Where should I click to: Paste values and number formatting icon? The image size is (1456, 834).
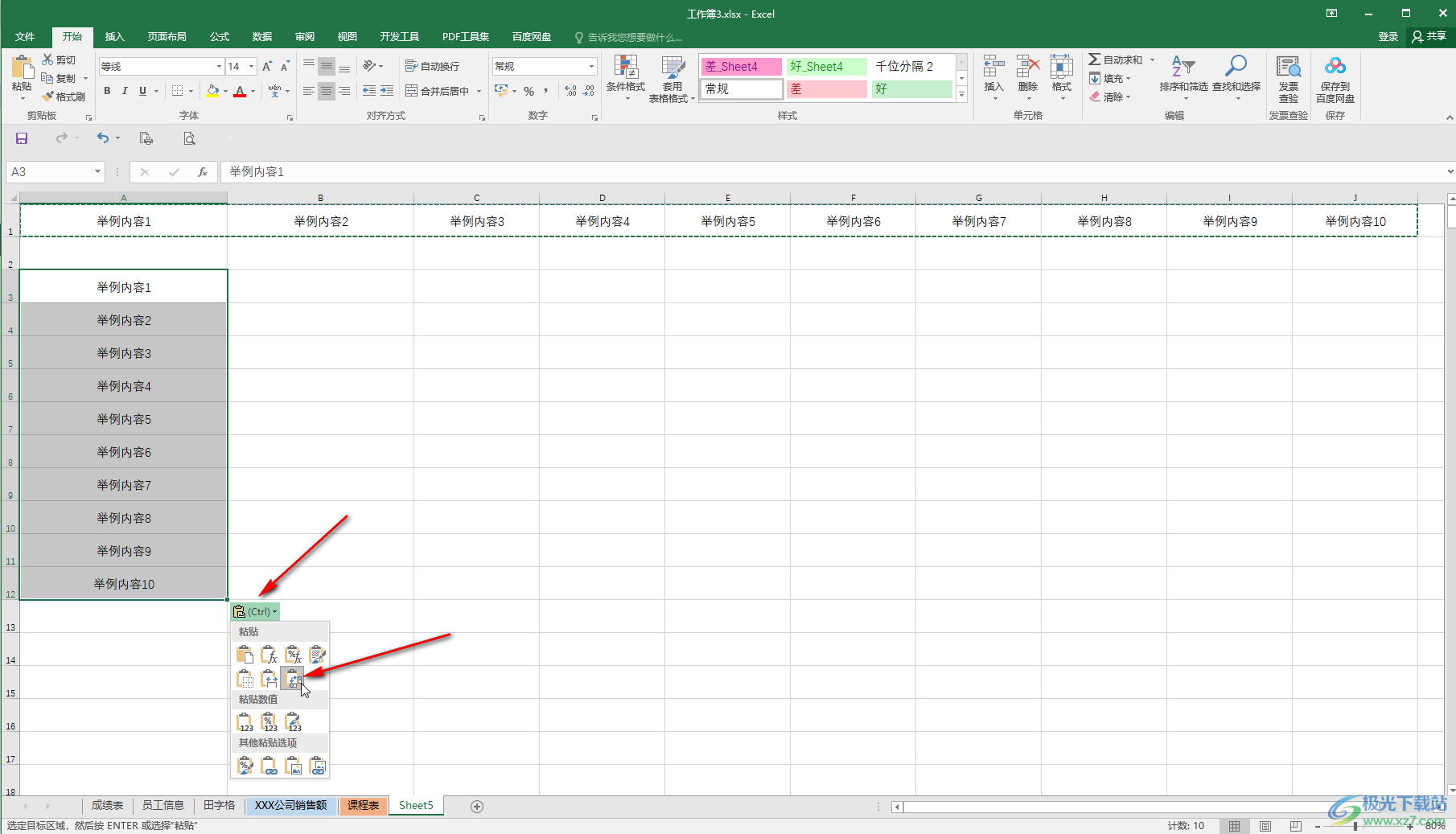(x=269, y=722)
